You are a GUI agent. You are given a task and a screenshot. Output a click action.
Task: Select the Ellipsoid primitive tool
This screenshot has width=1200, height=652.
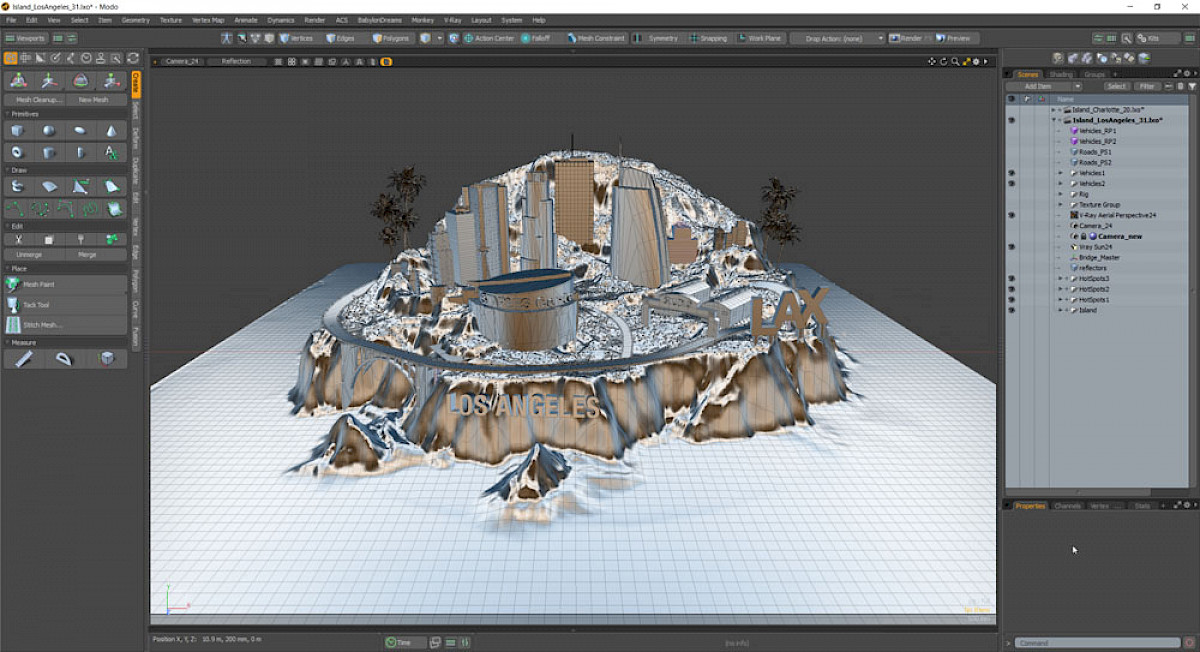[x=80, y=131]
